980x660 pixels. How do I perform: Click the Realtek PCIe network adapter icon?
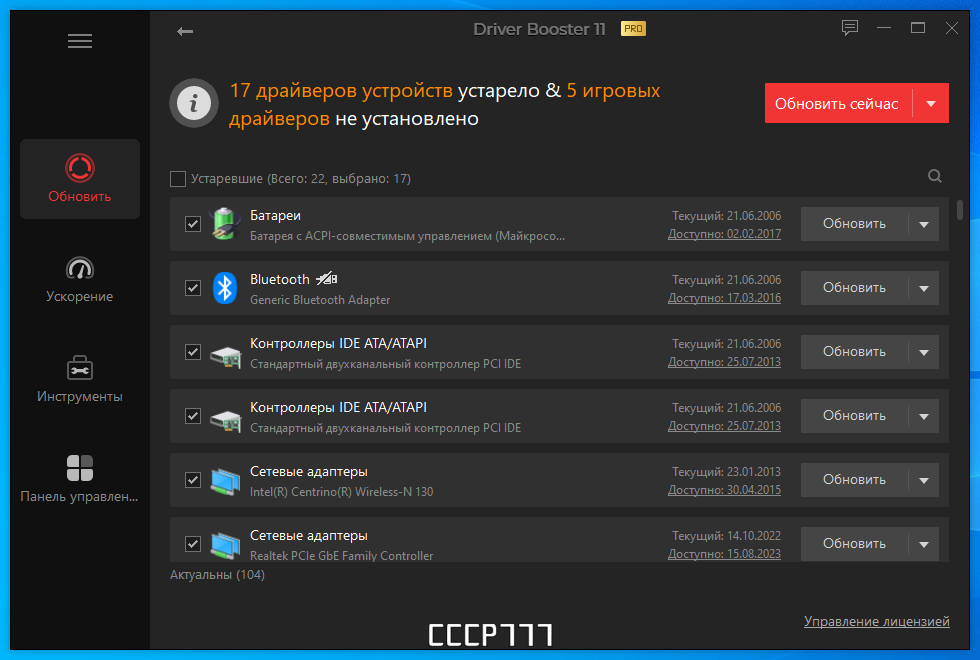(x=225, y=545)
